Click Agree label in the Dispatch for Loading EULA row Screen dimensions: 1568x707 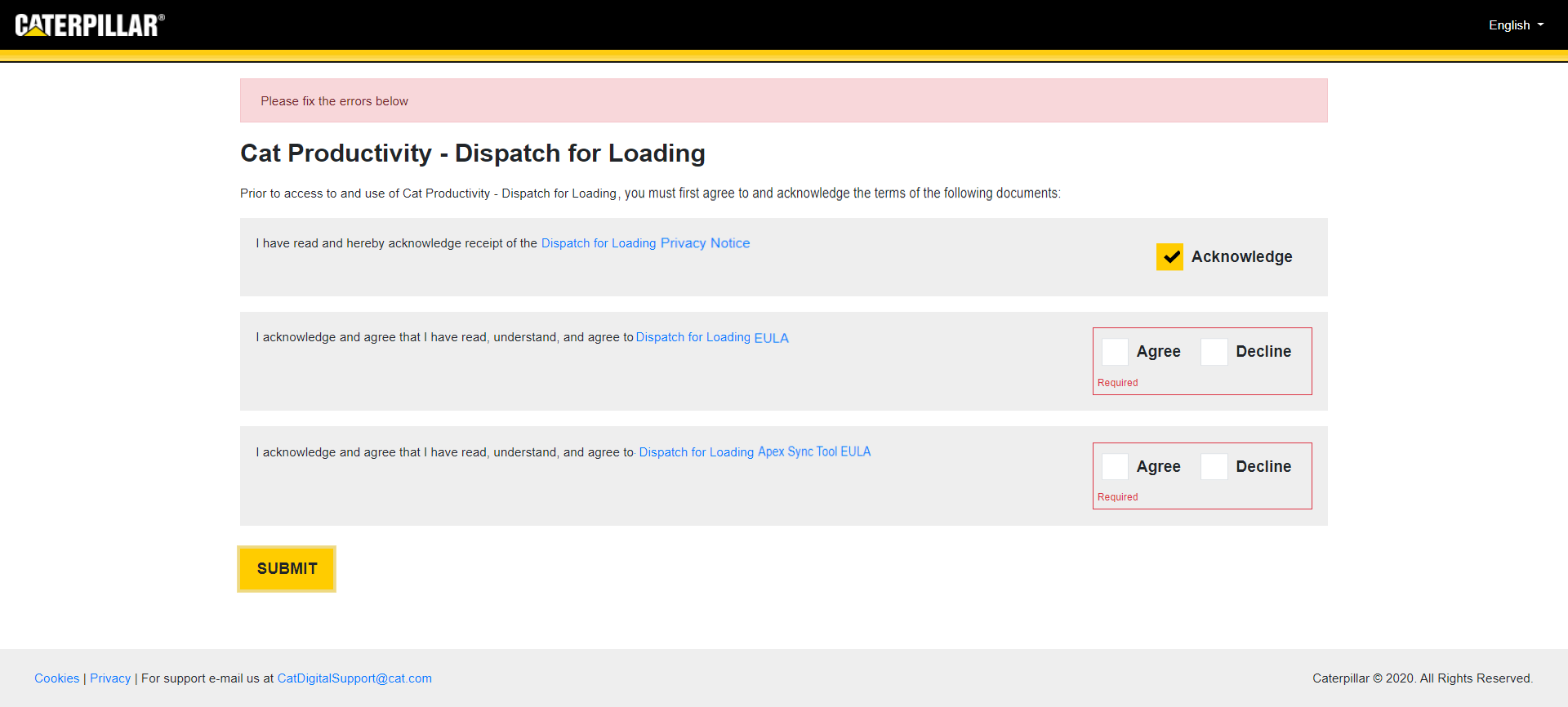[1158, 352]
